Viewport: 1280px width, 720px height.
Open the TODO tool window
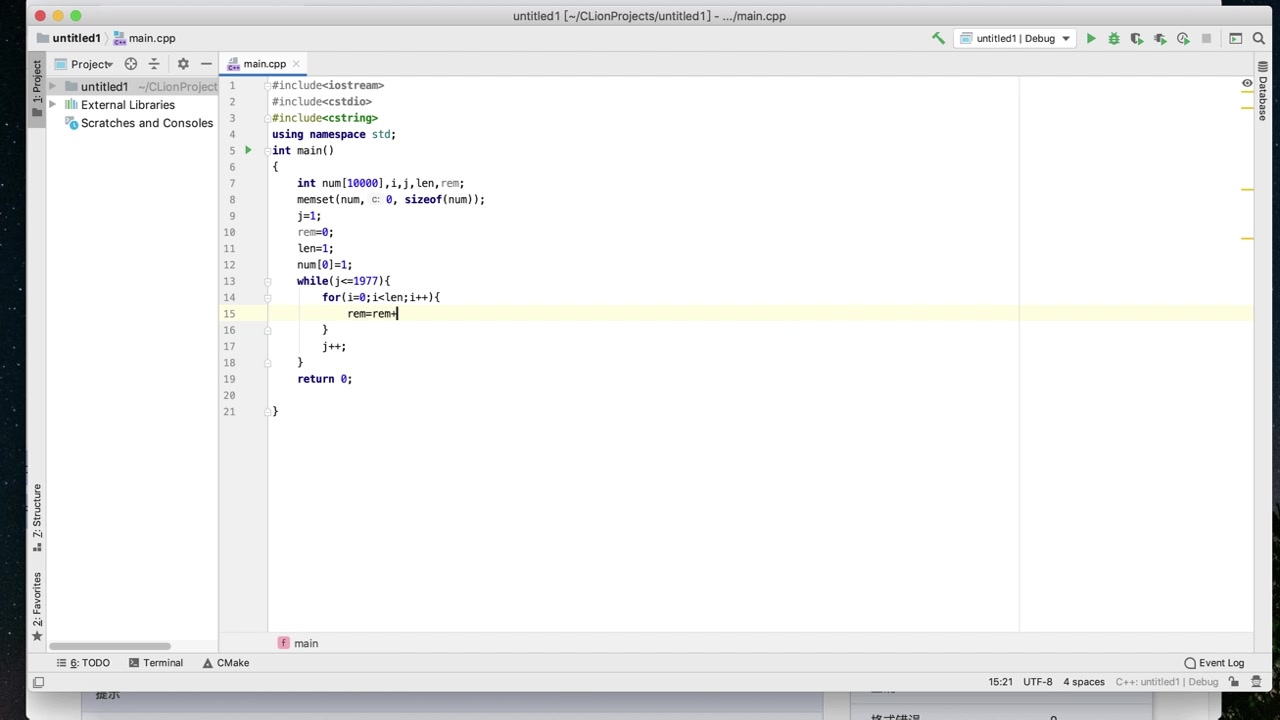[x=90, y=662]
